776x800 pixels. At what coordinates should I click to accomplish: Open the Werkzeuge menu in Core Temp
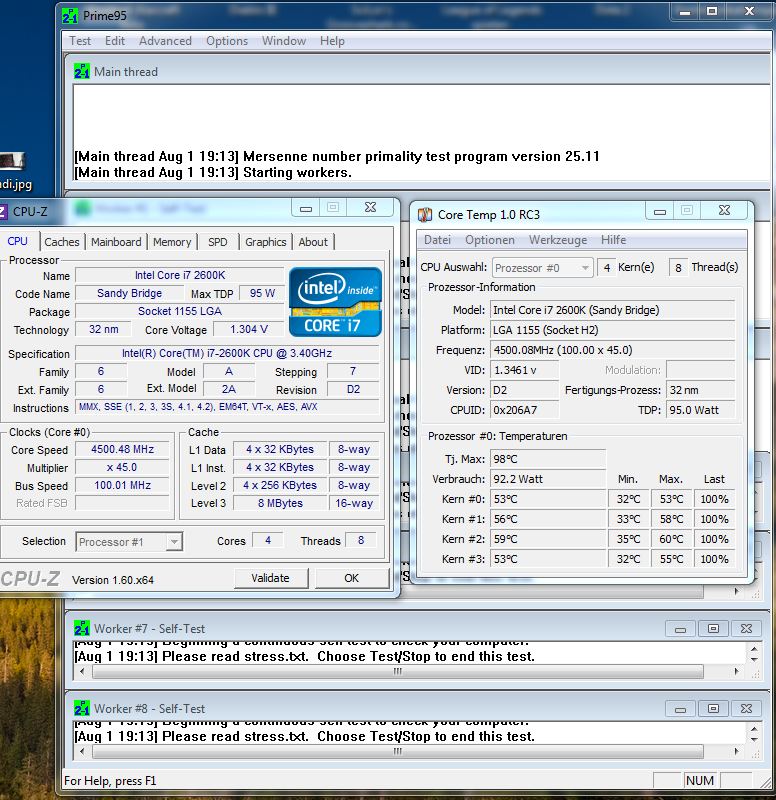[558, 240]
